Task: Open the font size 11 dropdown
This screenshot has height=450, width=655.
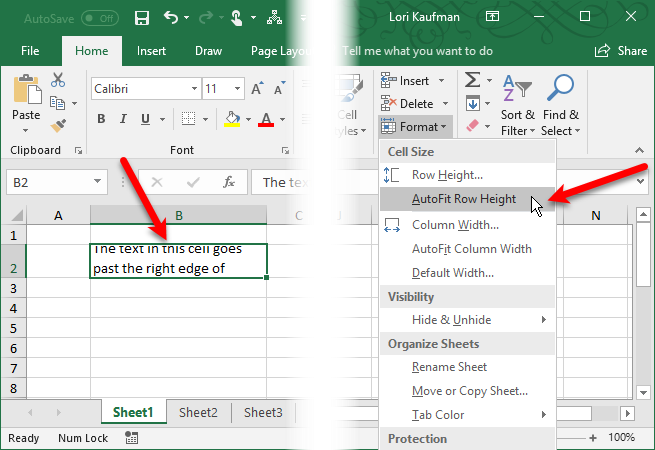Action: [x=237, y=89]
